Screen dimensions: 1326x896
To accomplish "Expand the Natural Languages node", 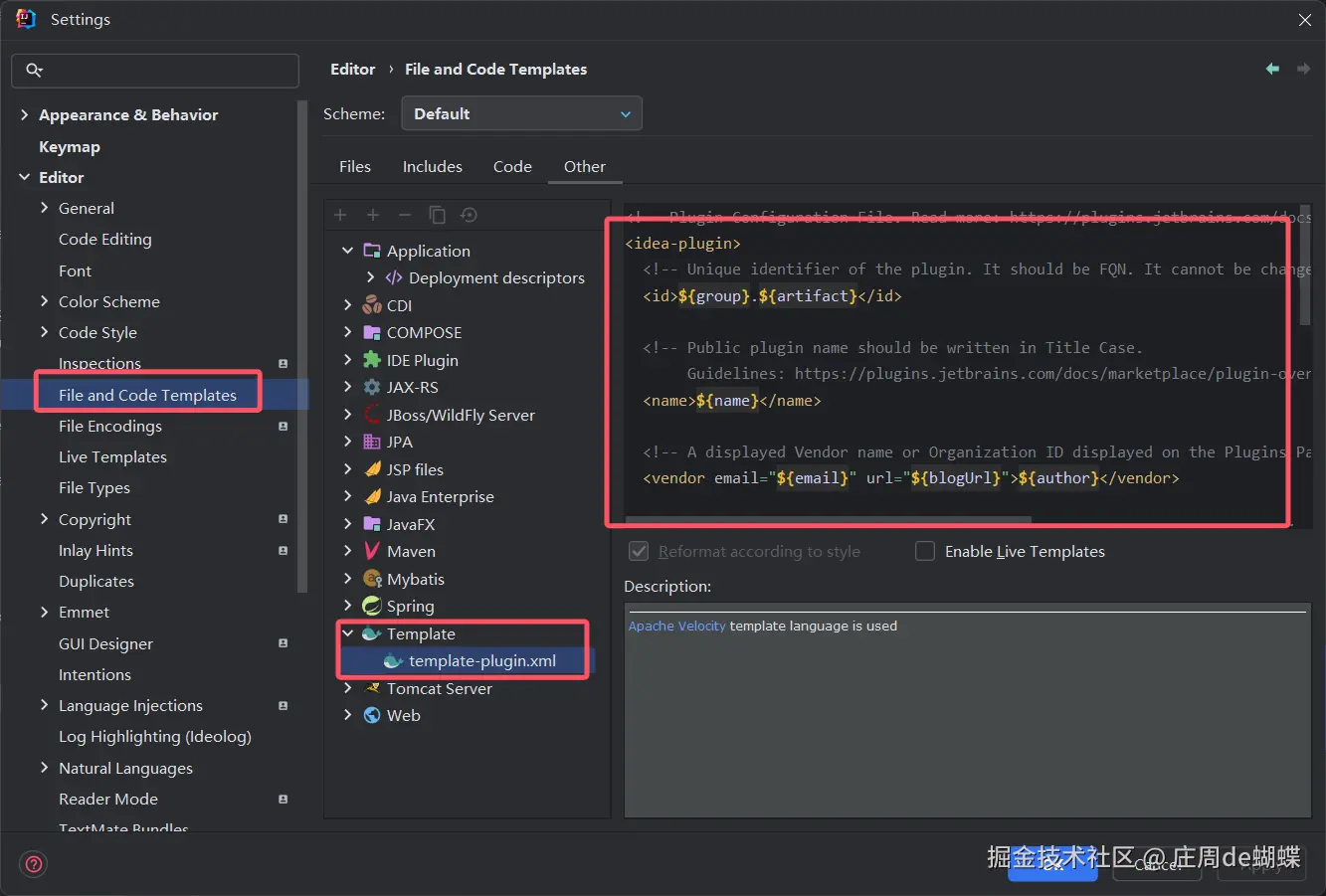I will (x=44, y=768).
